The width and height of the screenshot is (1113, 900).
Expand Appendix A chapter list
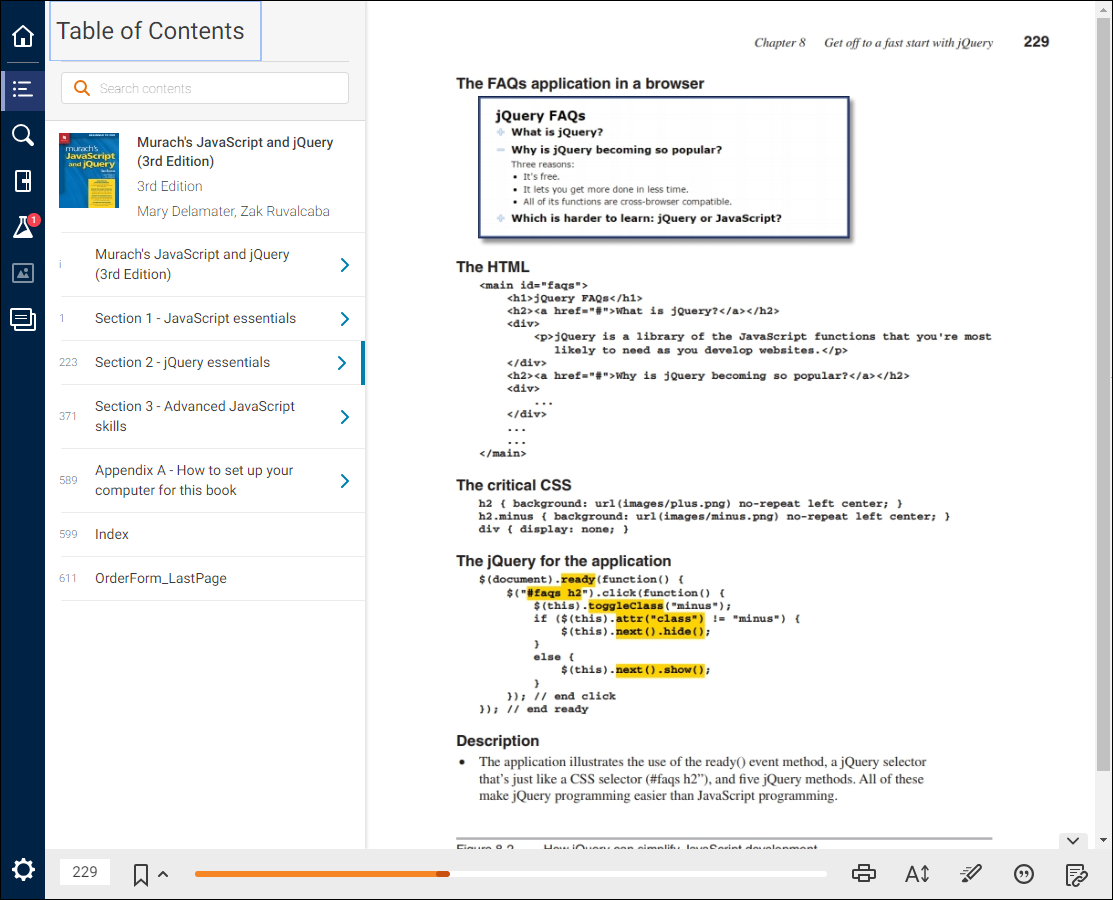345,480
